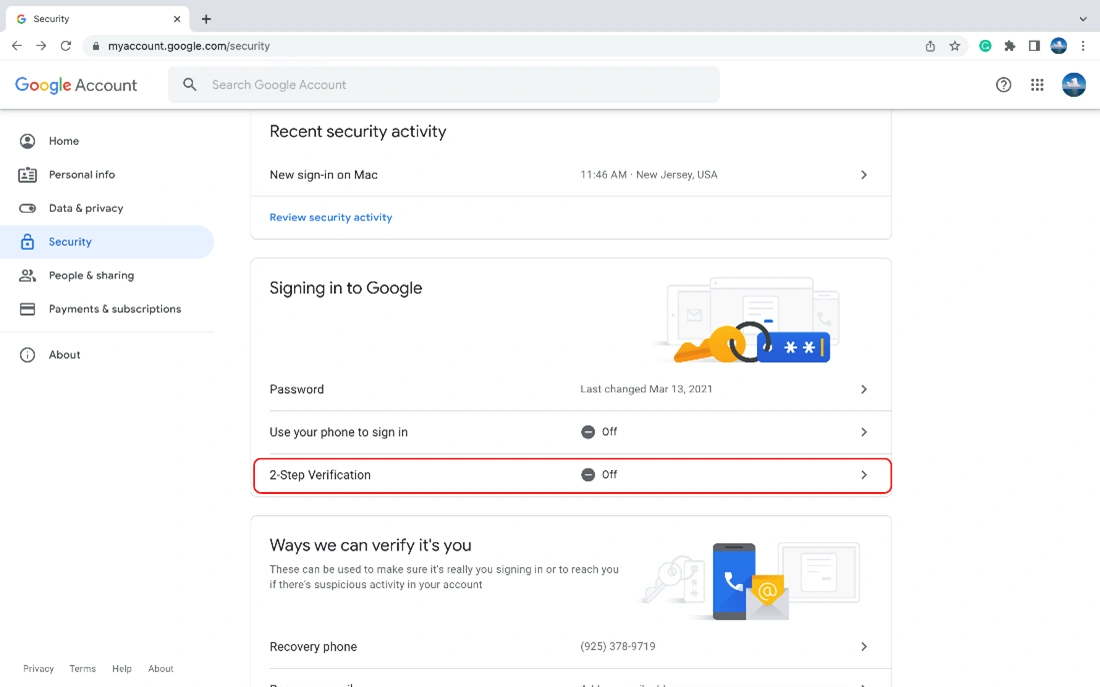
Task: Bookmark this page with the star icon
Action: 955,46
